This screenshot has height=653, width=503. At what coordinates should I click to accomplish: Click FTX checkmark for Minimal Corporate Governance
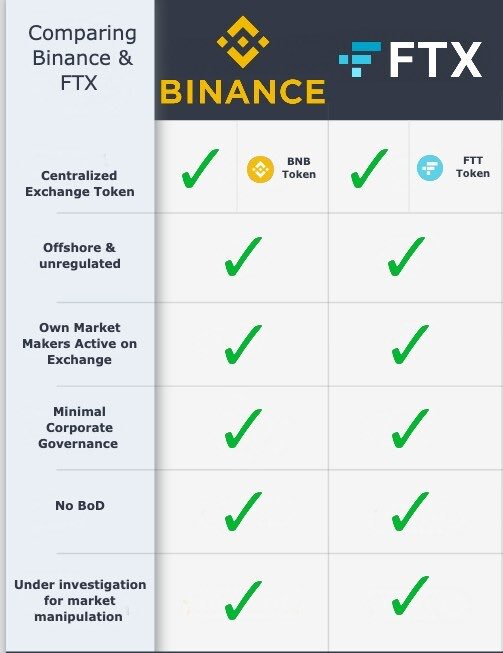point(410,428)
